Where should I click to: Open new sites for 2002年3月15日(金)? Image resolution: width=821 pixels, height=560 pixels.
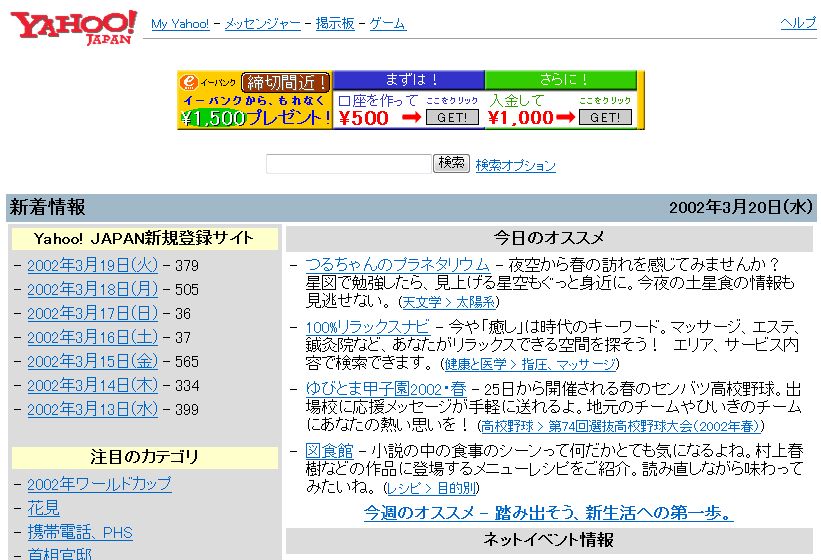[x=92, y=362]
